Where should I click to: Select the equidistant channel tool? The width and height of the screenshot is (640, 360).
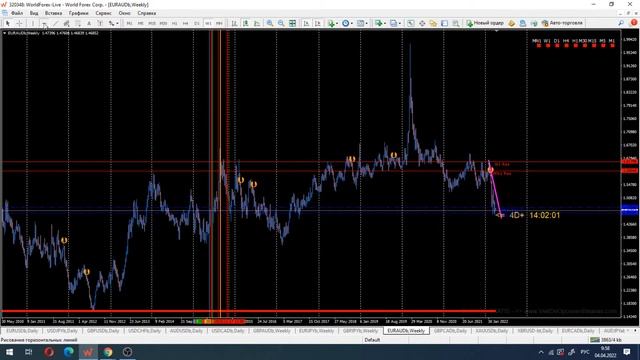pyautogui.click(x=67, y=23)
